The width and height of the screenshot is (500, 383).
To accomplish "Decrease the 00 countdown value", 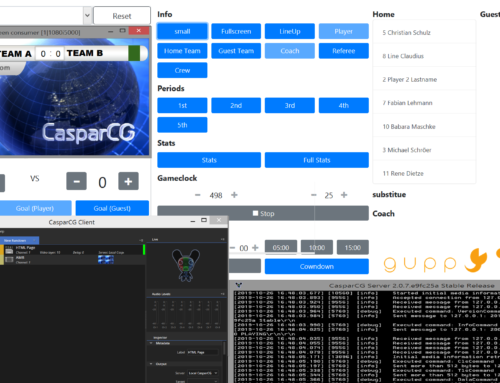I will 233,248.
